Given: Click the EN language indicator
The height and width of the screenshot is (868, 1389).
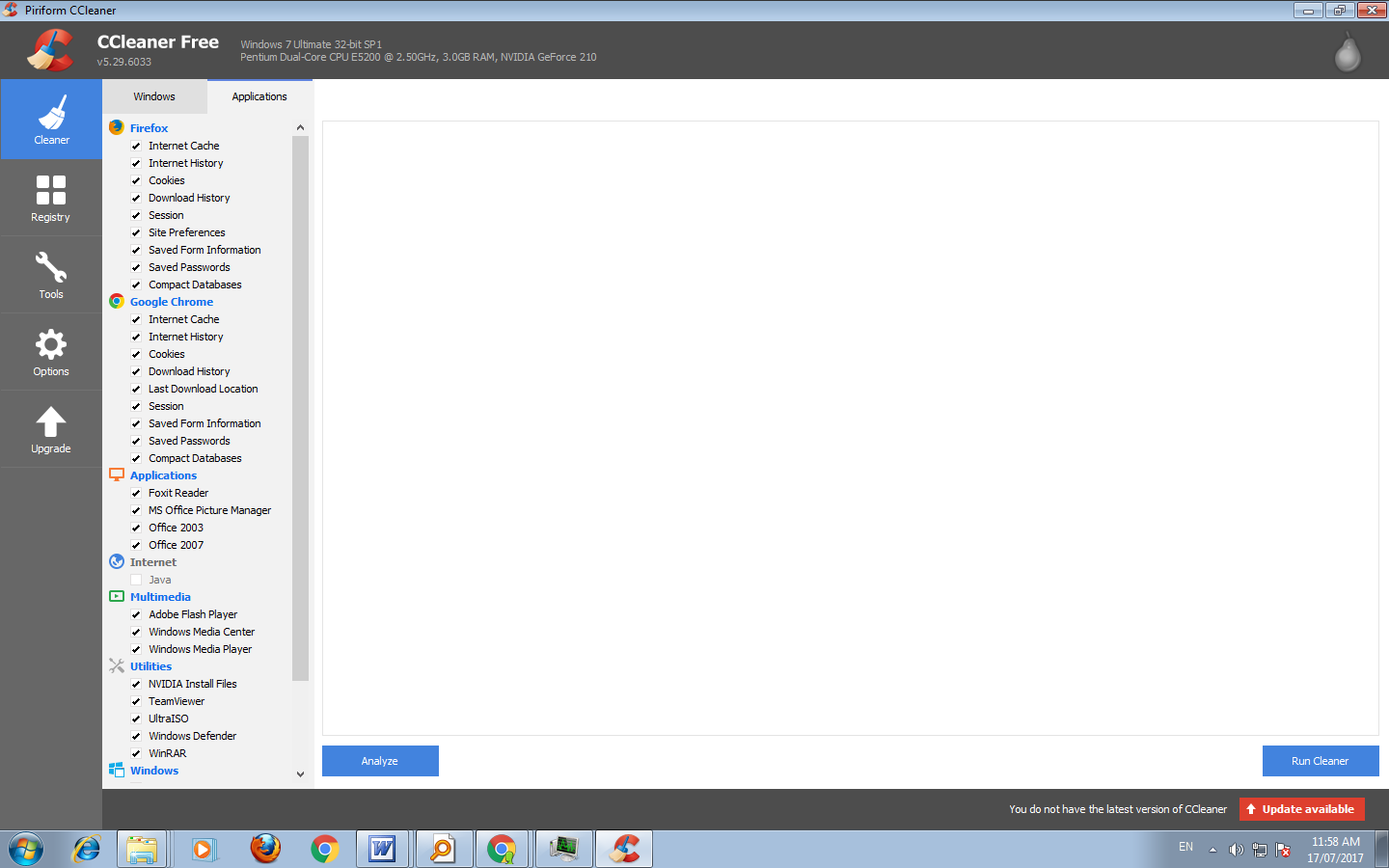Looking at the screenshot, I should click(1185, 847).
